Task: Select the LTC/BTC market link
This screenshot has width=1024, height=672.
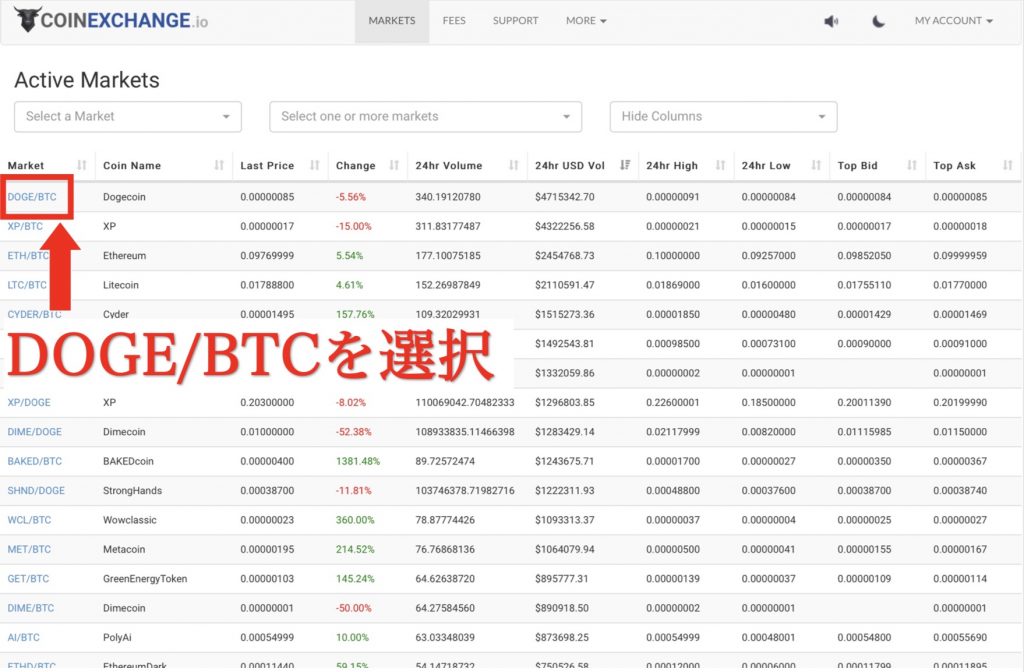Action: (27, 285)
